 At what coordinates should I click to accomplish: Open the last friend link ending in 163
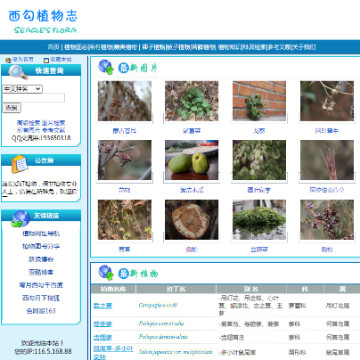point(41,311)
